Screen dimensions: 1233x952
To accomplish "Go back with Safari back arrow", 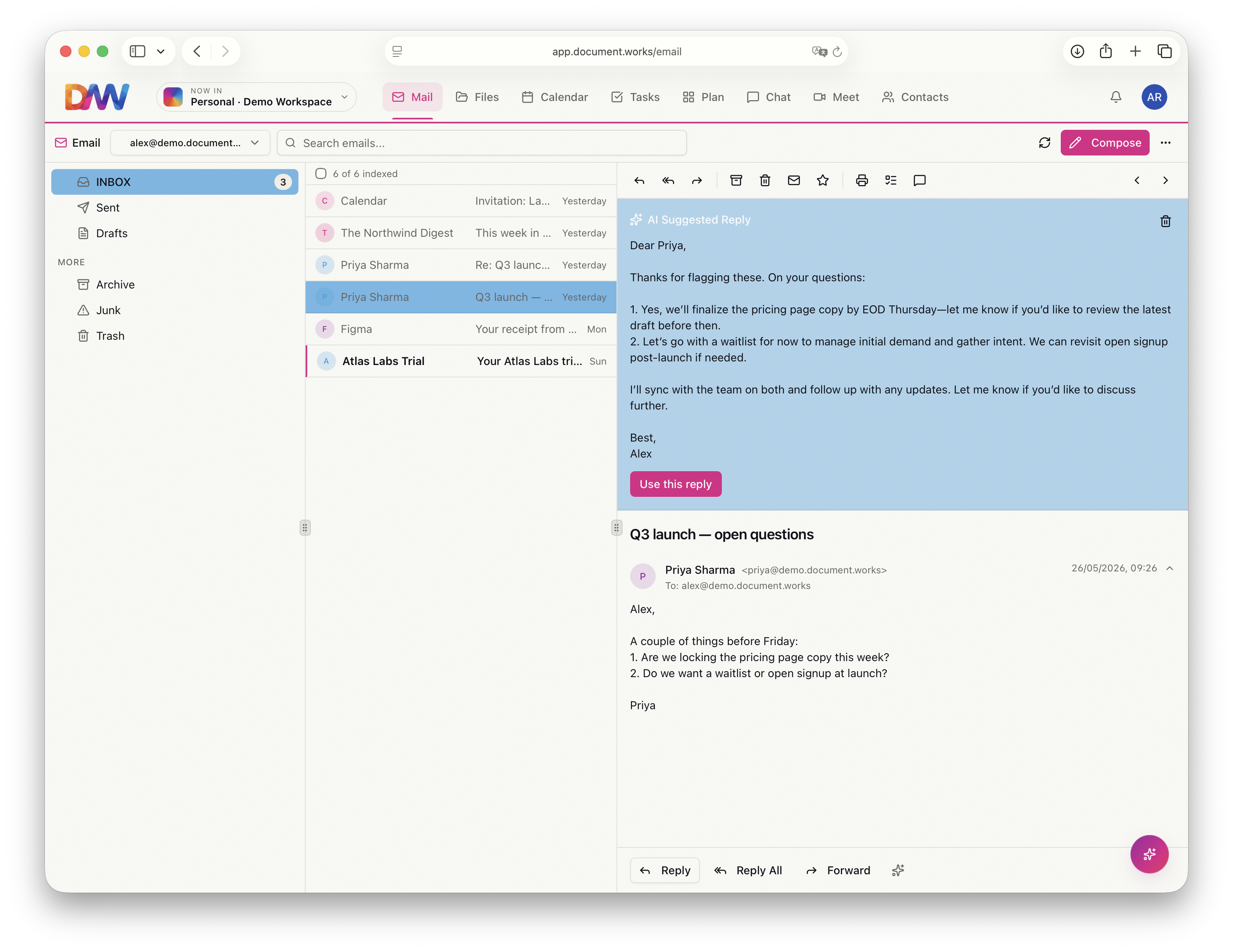I will coord(197,51).
